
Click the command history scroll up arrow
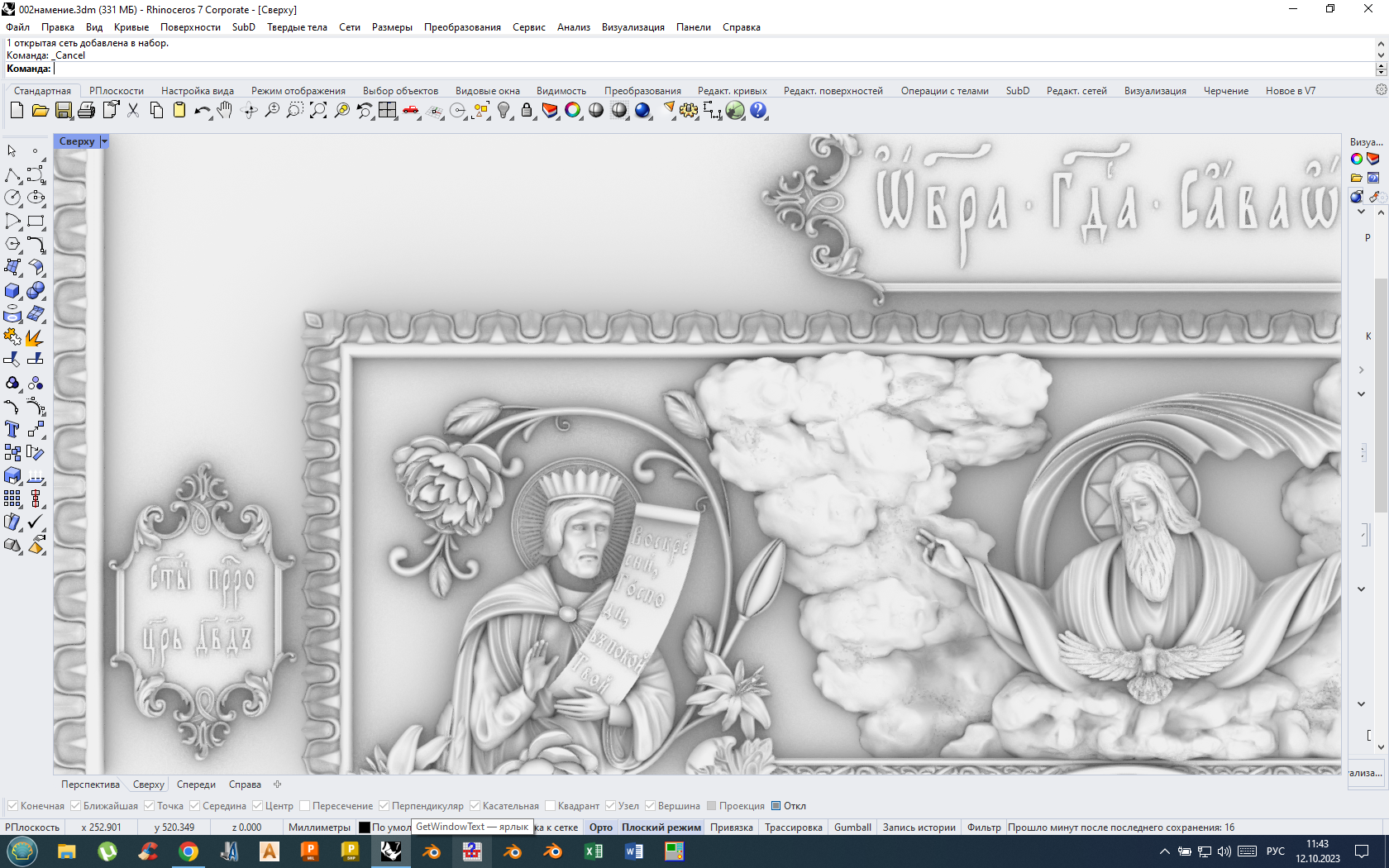point(1381,43)
